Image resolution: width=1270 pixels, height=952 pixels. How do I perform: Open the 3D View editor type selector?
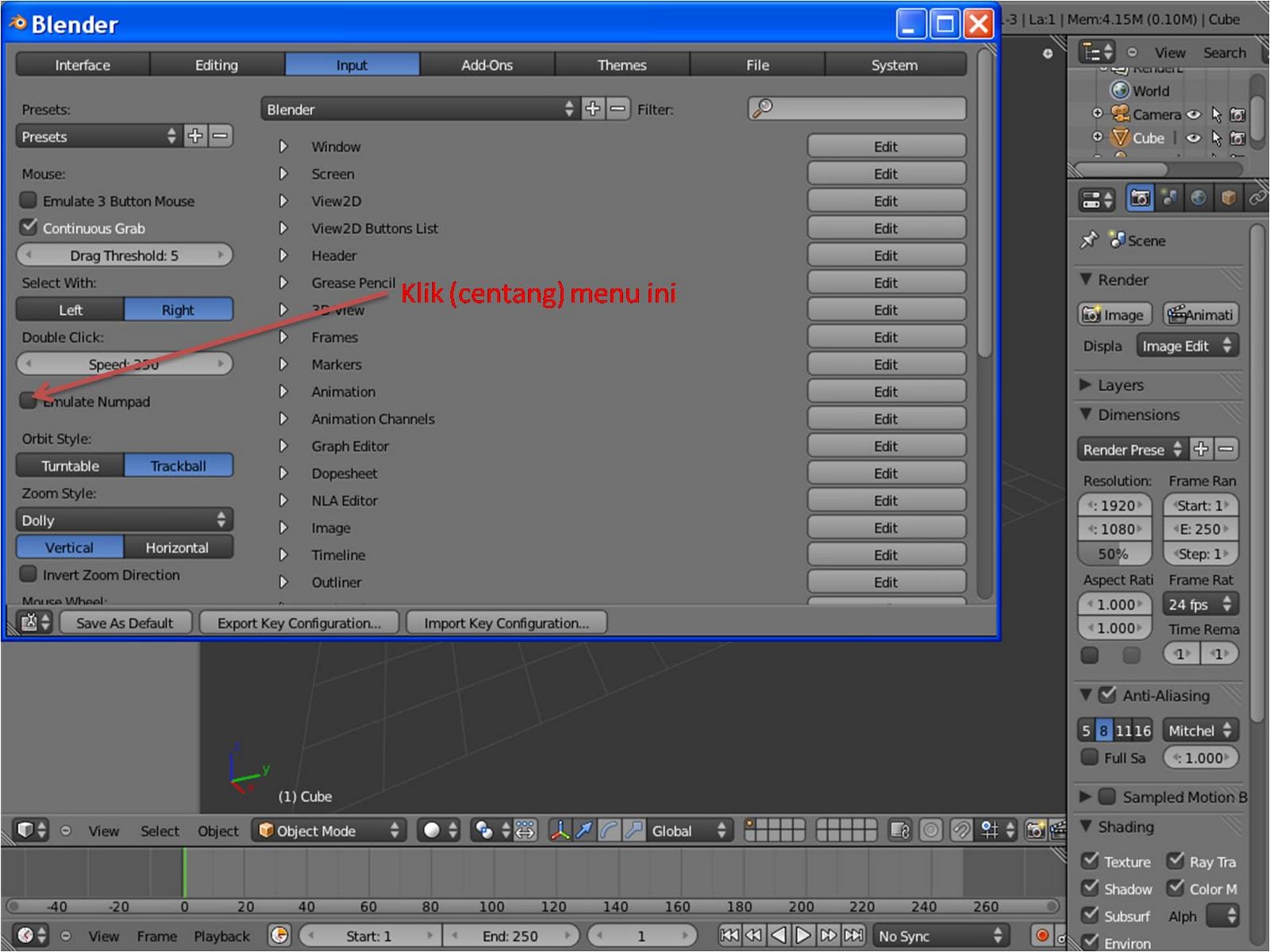pyautogui.click(x=32, y=831)
